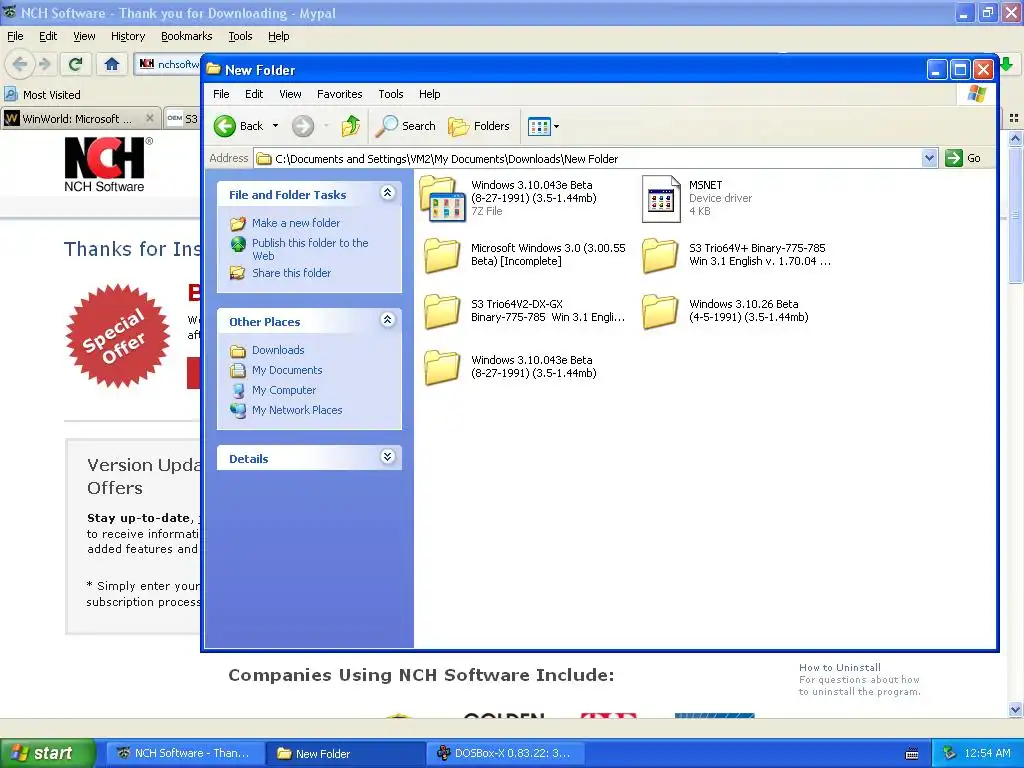The image size is (1024, 768).
Task: Open My Computer in Other Places
Action: (x=284, y=391)
